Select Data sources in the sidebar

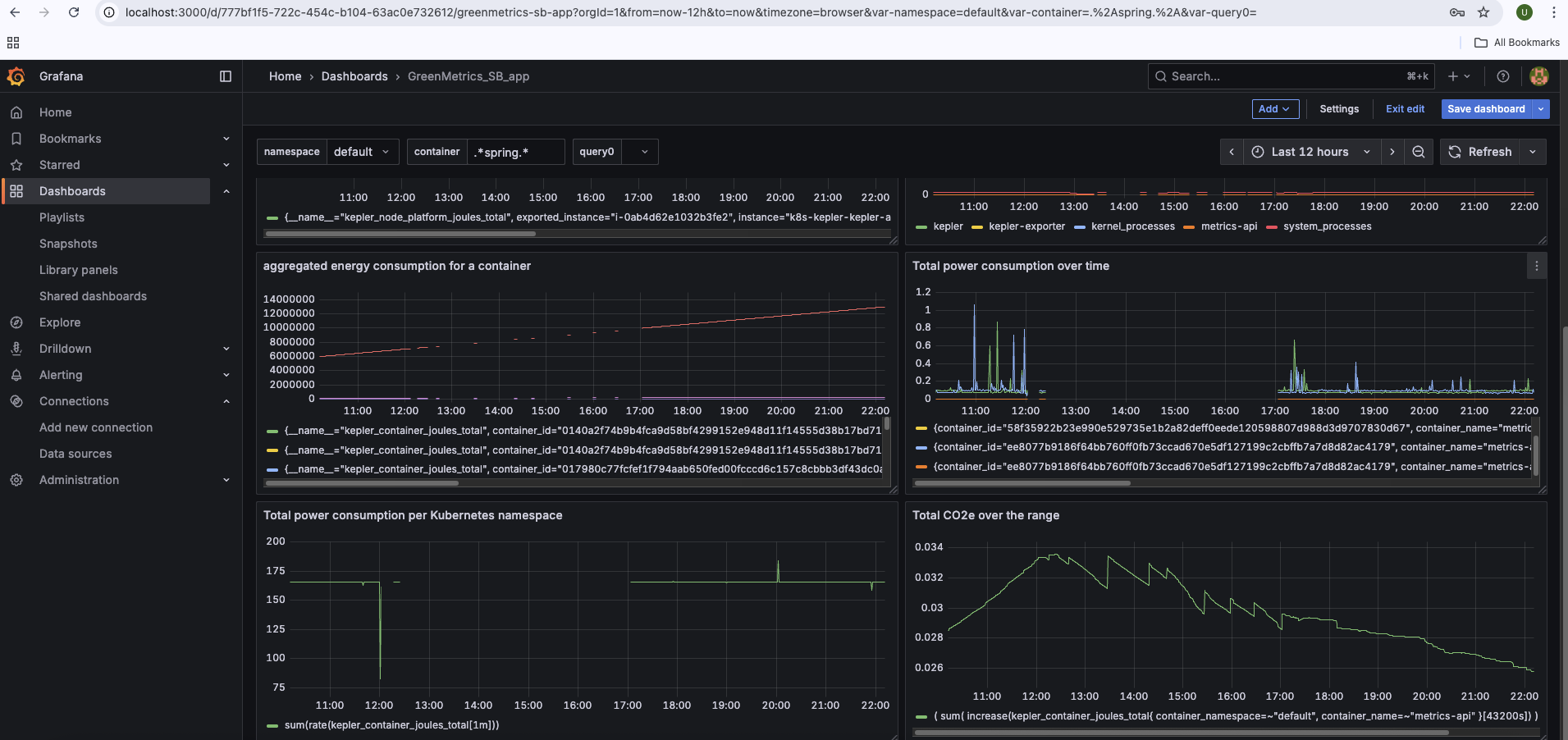click(x=75, y=454)
